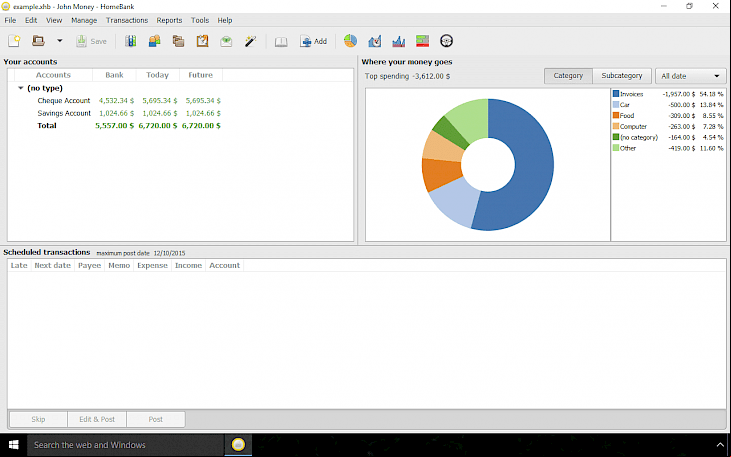Click the Bank column header

coord(114,75)
